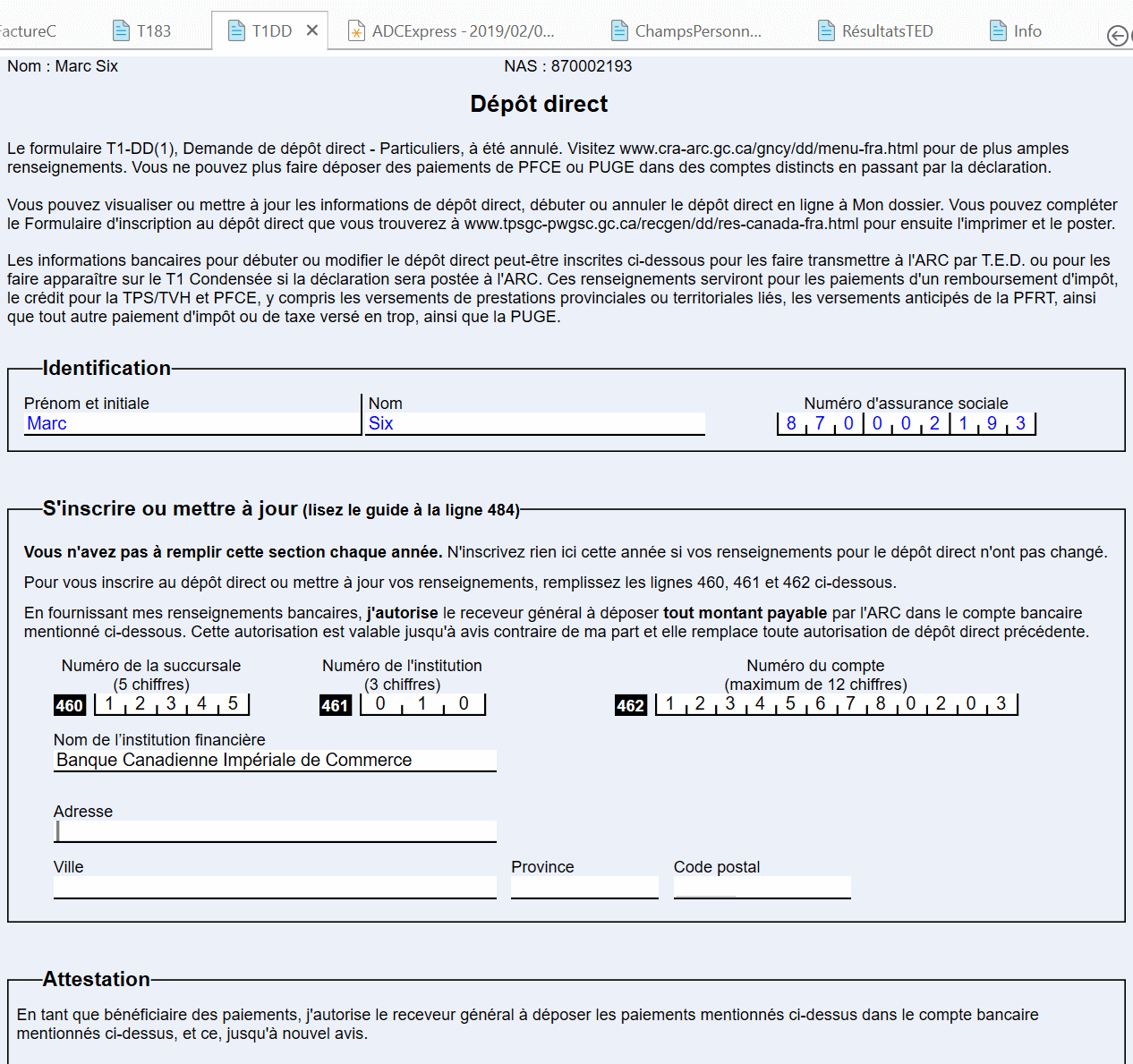
Task: Click the Province input field
Action: [x=584, y=888]
